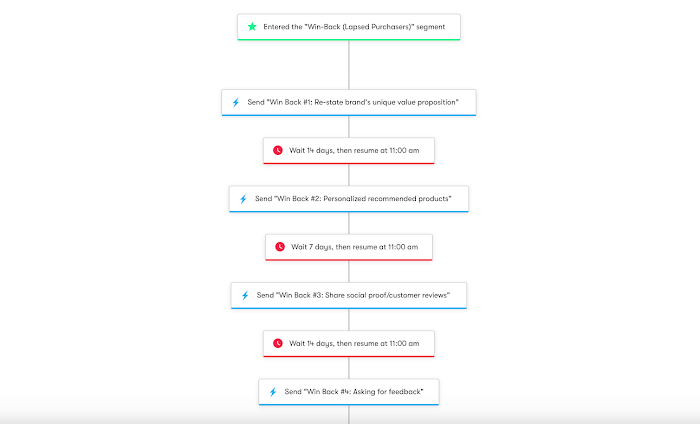Select the Wait 7 days delay card text
The width and height of the screenshot is (700, 424).
pyautogui.click(x=354, y=247)
